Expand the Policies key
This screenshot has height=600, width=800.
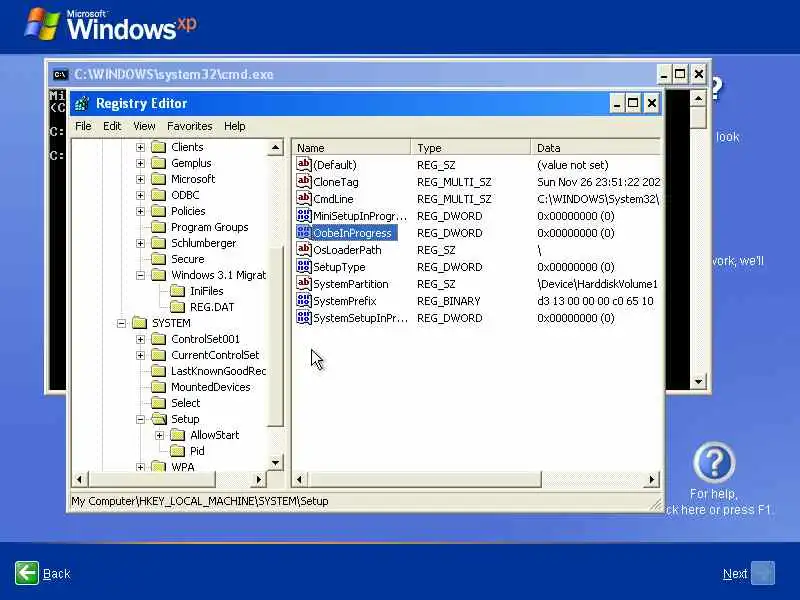coord(140,211)
